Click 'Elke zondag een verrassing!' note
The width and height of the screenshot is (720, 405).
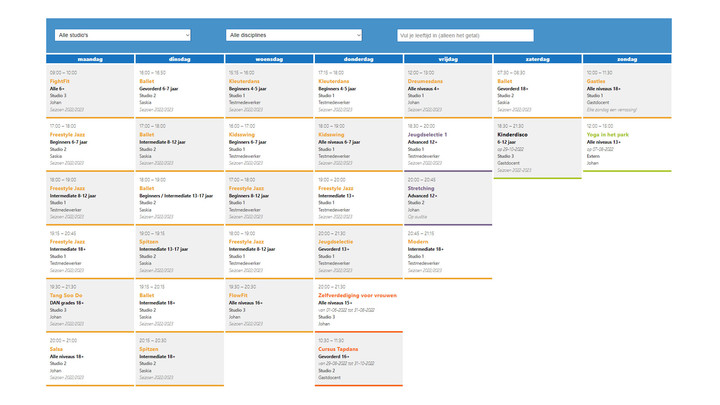tap(612, 110)
